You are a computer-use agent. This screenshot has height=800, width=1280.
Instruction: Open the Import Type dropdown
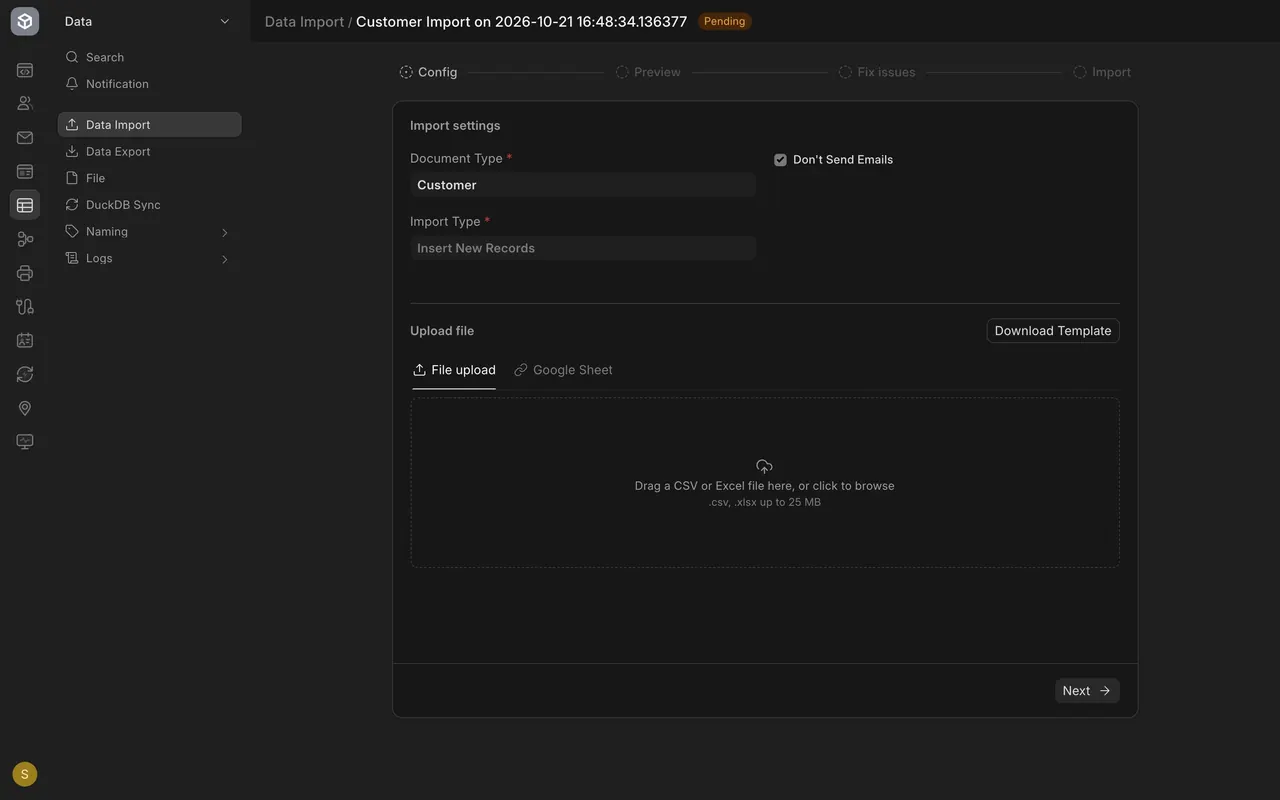coord(583,248)
